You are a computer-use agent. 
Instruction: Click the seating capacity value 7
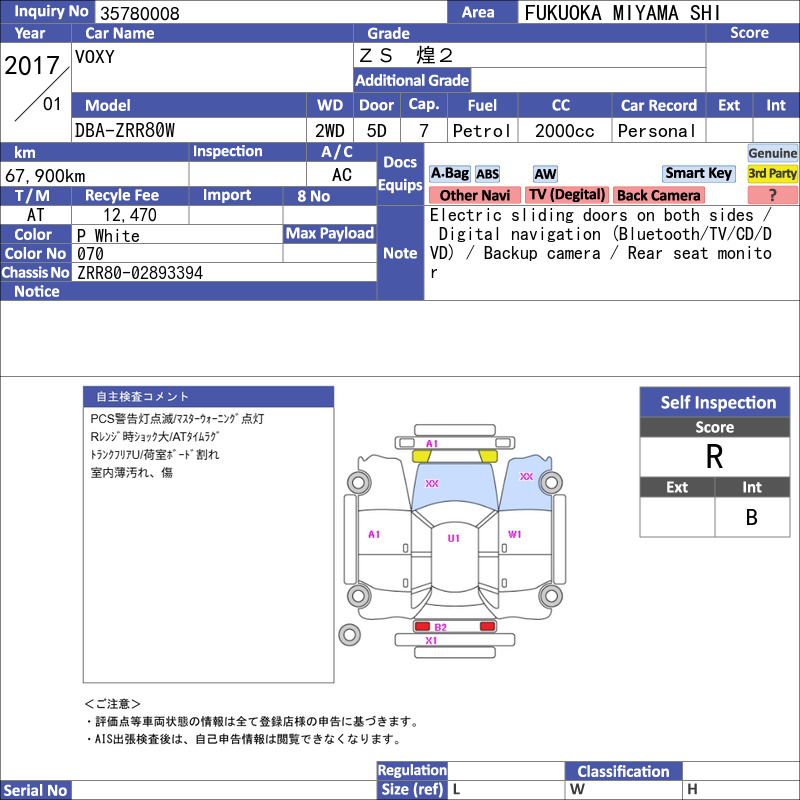[424, 131]
